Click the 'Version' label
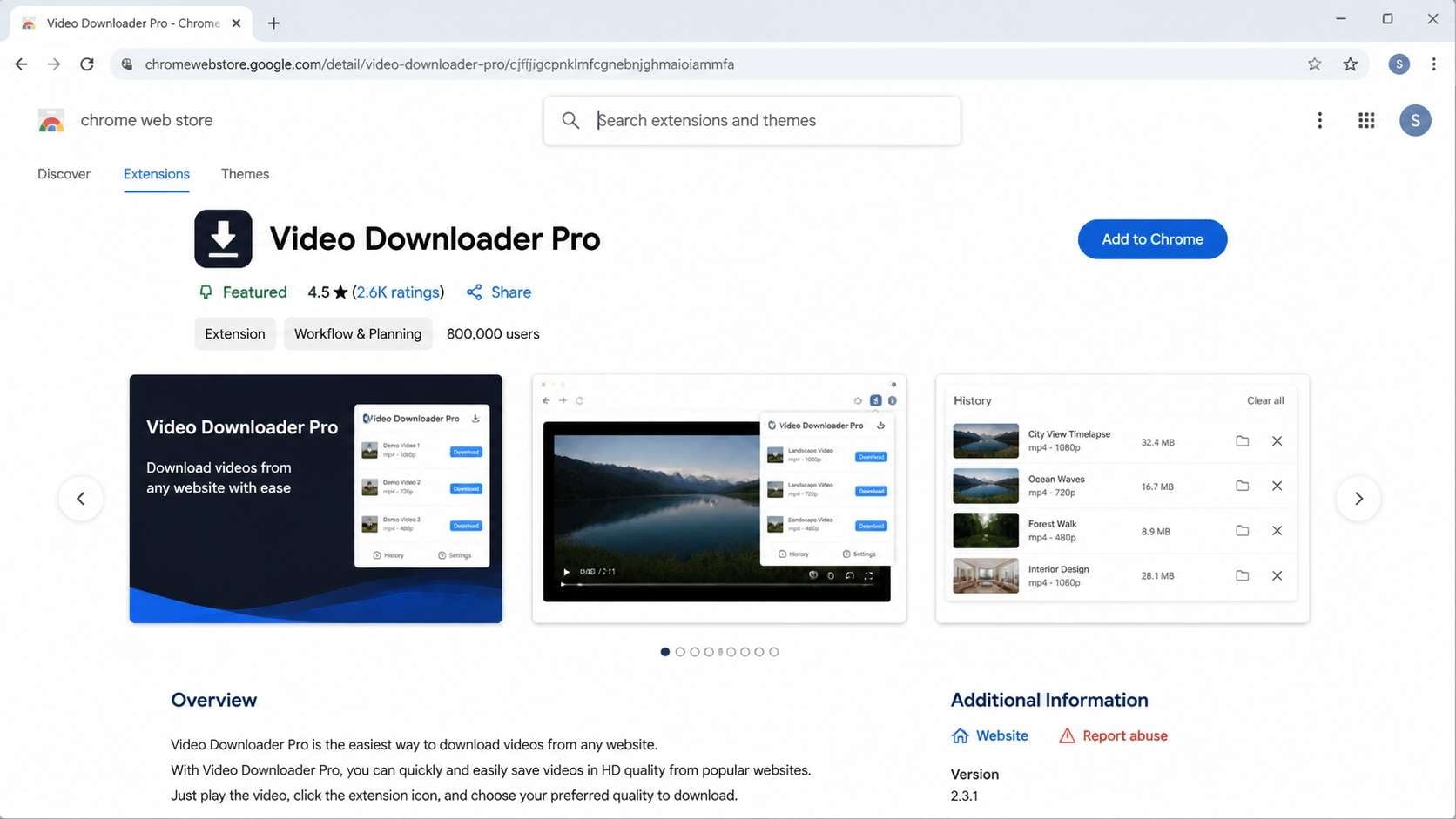 click(x=974, y=775)
